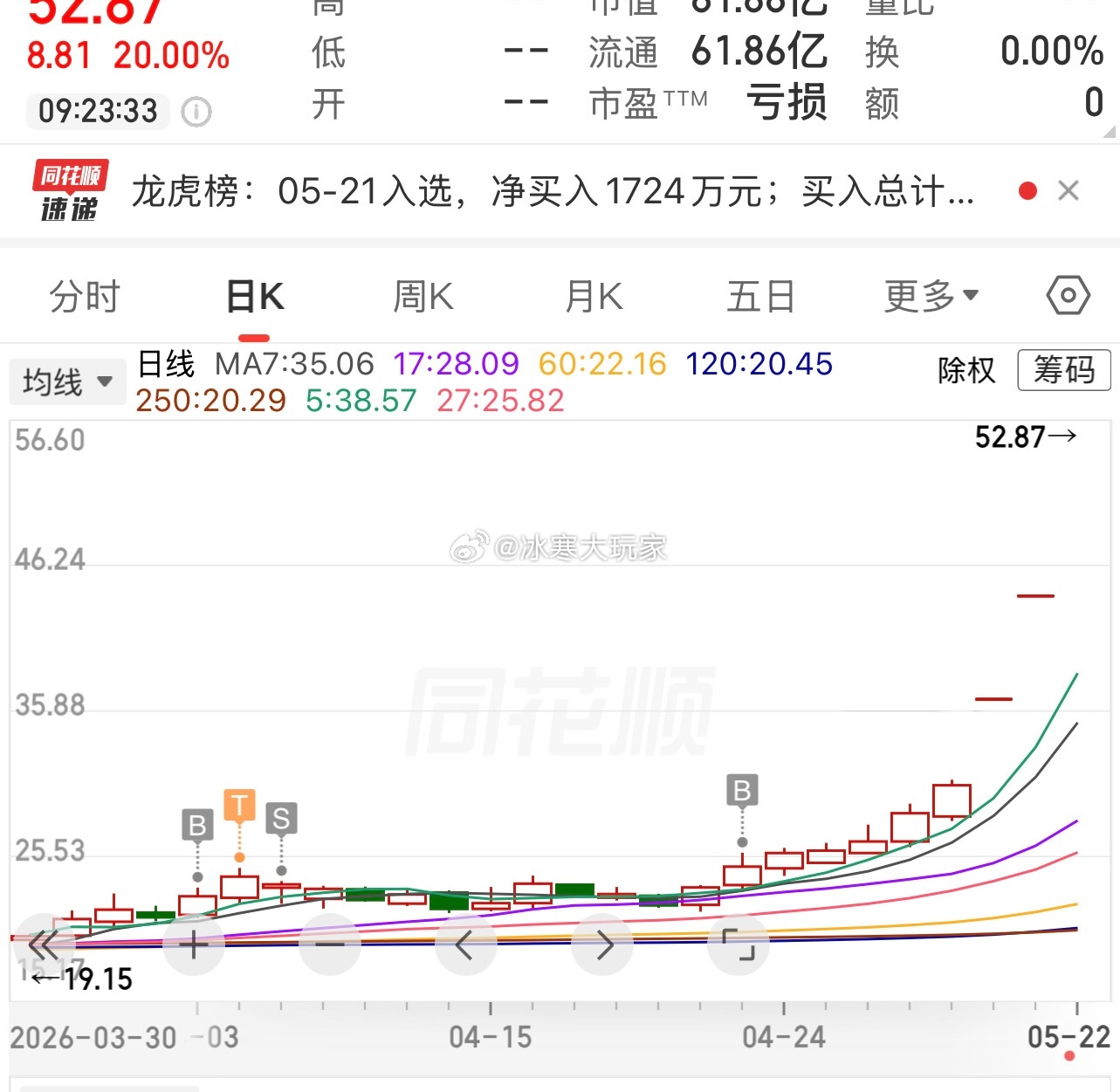This screenshot has height=1092, width=1120.
Task: Tap the 05-22 date label on axis
Action: click(x=1068, y=1037)
